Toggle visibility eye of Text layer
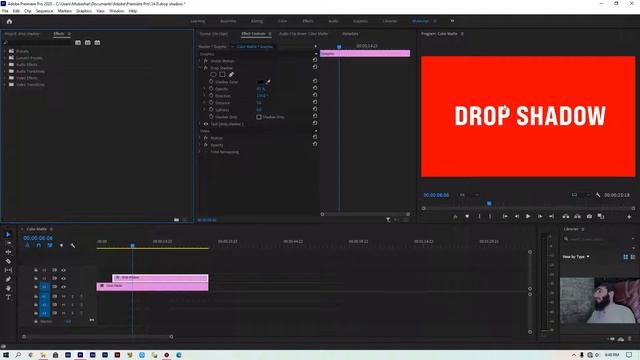Screen dimensions: 640x360 click(206, 124)
